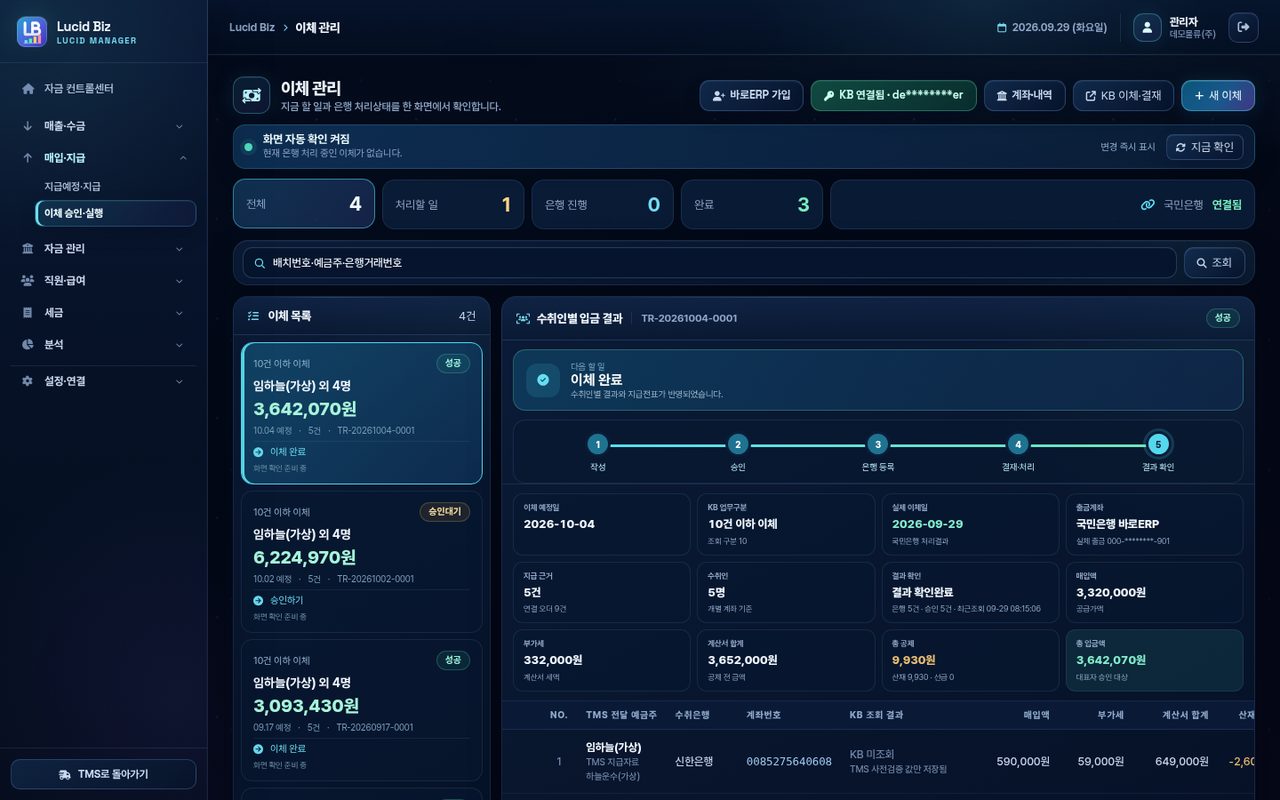Click step 3 은행 등록 in progress tracker
The width and height of the screenshot is (1280, 800).
pos(877,452)
